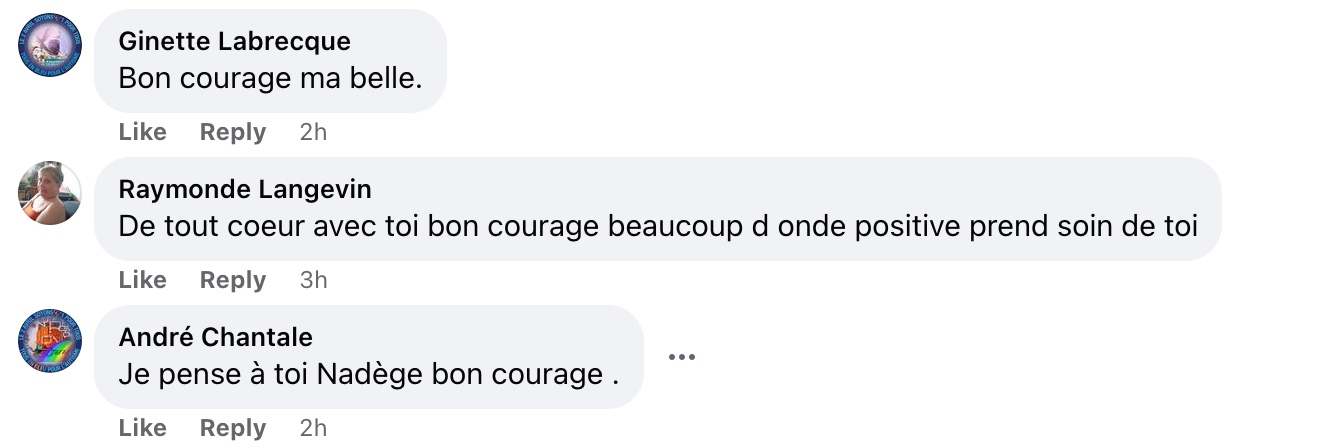Image resolution: width=1334 pixels, height=446 pixels.
Task: Visit Ginette Labrecque's profile via name
Action: click(x=234, y=41)
